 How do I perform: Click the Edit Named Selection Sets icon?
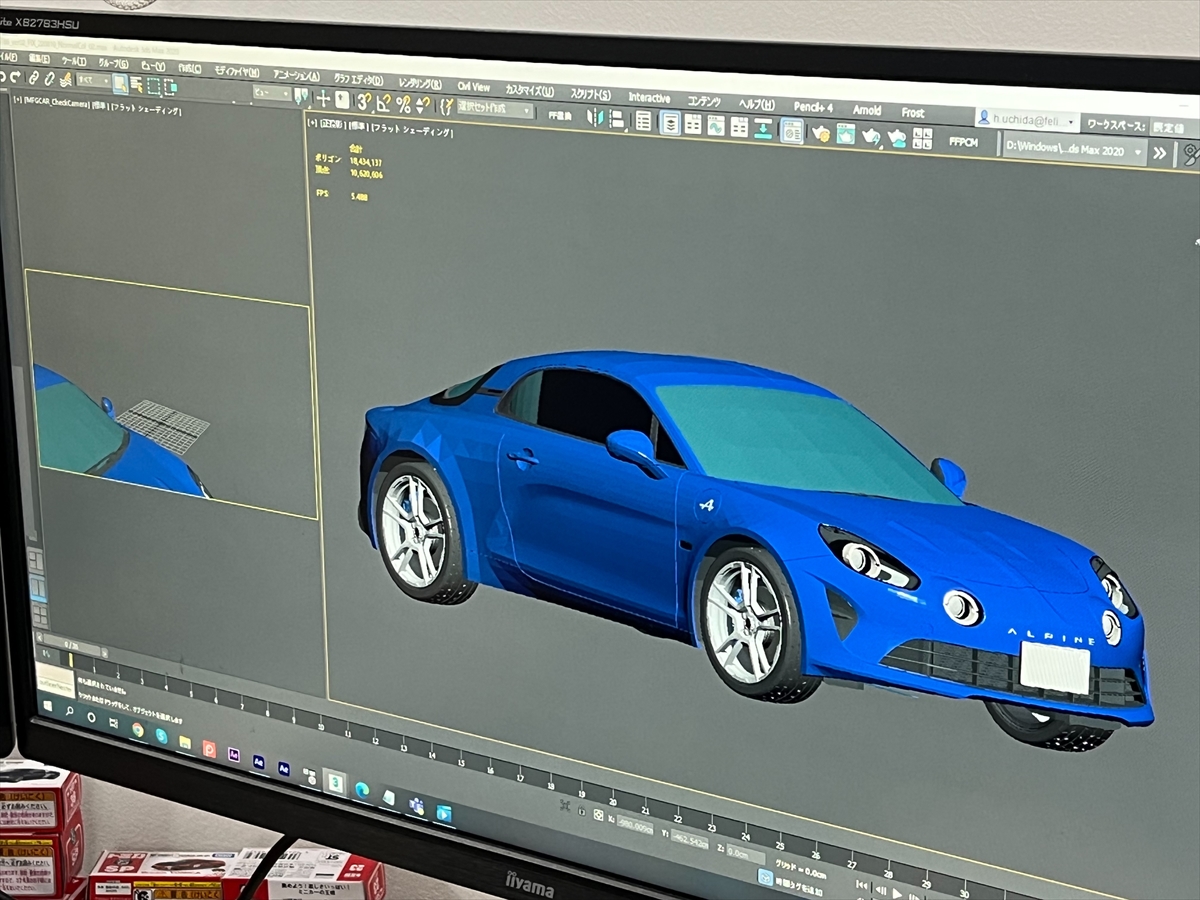click(x=446, y=106)
